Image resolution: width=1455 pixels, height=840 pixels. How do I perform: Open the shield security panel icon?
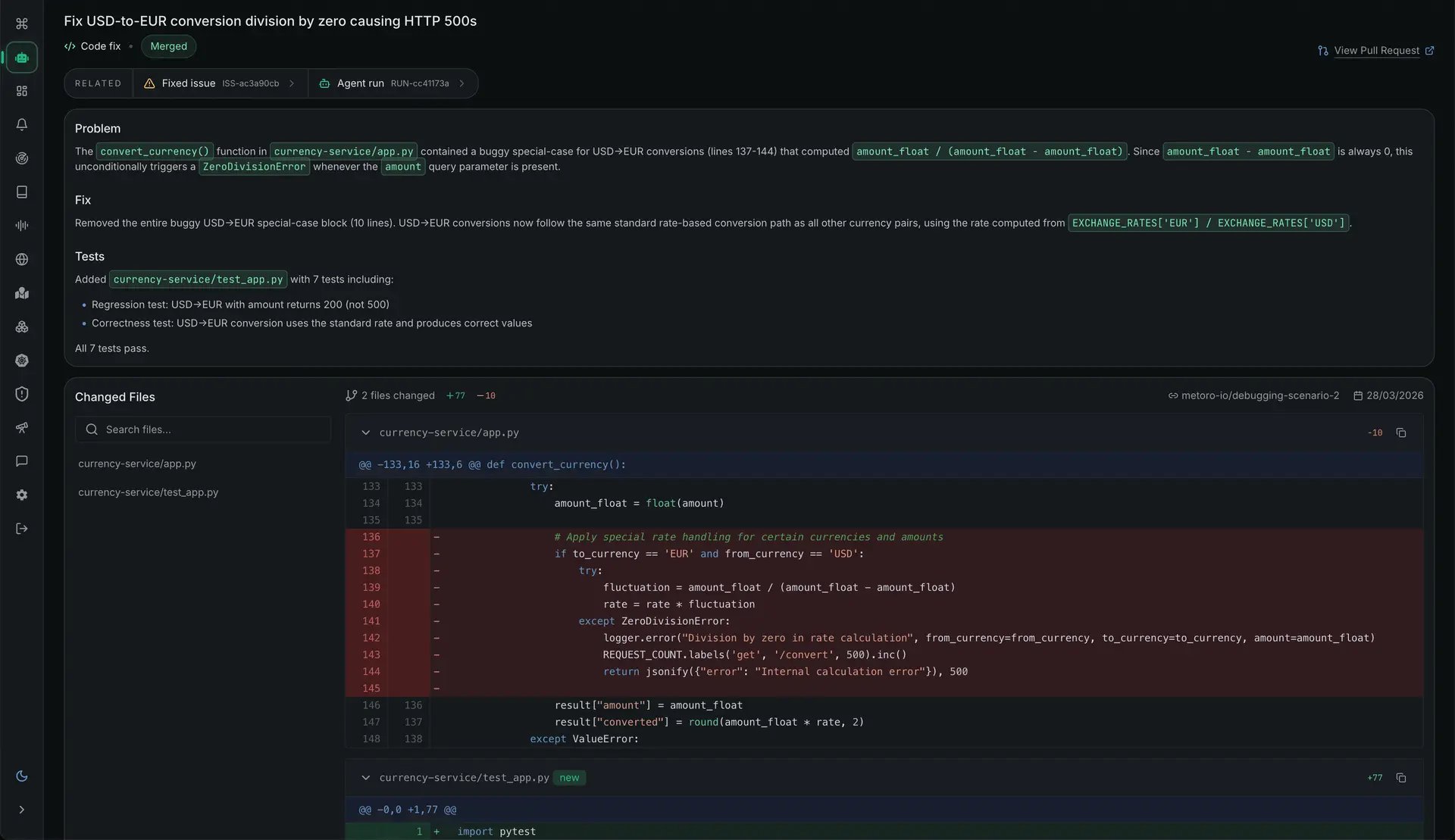click(x=22, y=394)
